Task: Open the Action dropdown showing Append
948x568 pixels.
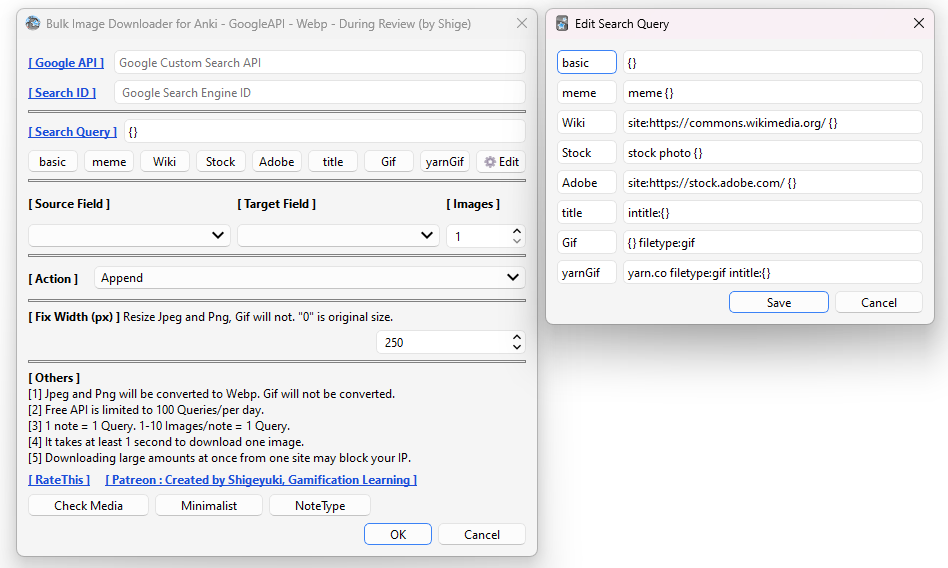Action: pos(309,278)
